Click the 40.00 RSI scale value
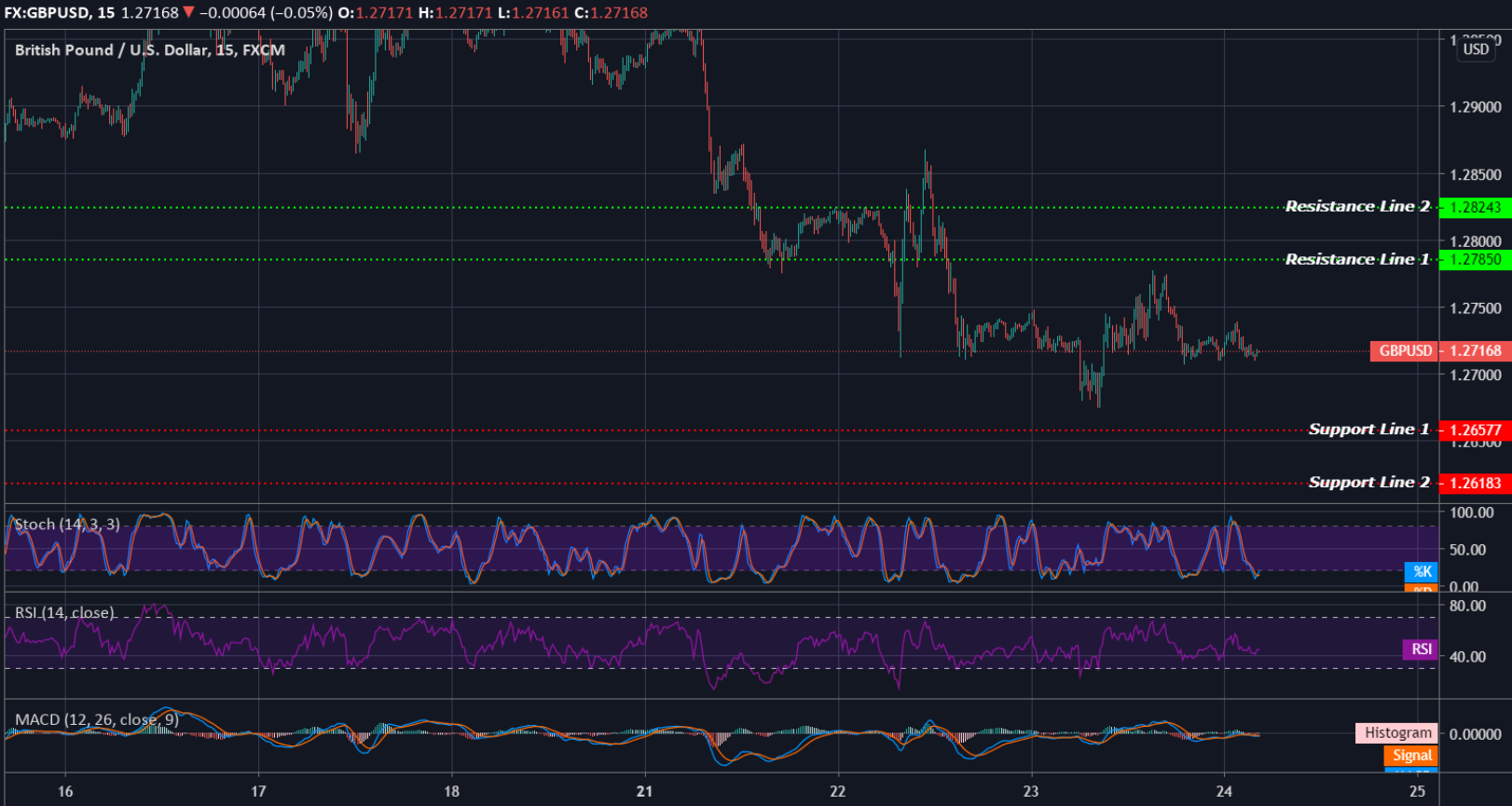 [x=1468, y=657]
